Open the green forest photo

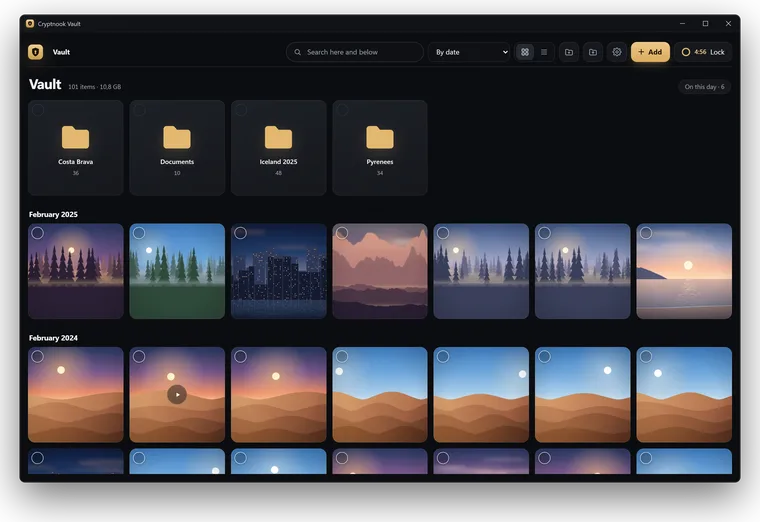point(177,271)
